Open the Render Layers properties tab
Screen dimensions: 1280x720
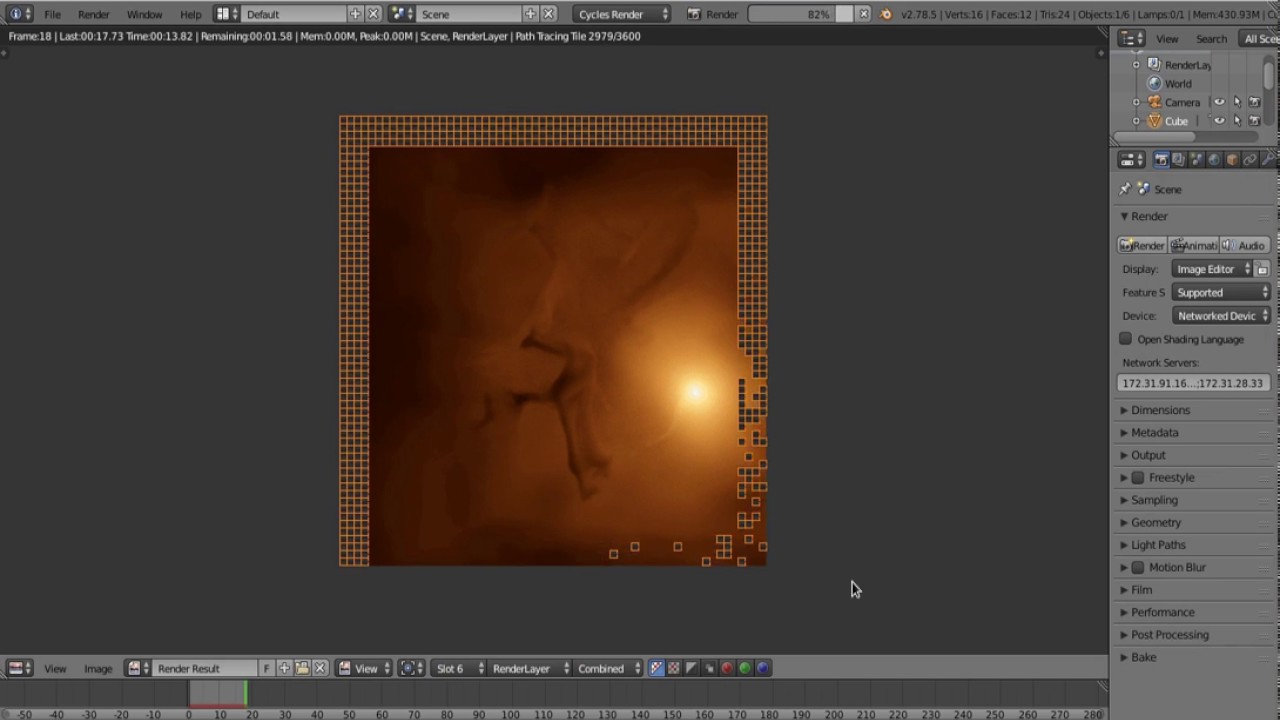[x=1178, y=160]
